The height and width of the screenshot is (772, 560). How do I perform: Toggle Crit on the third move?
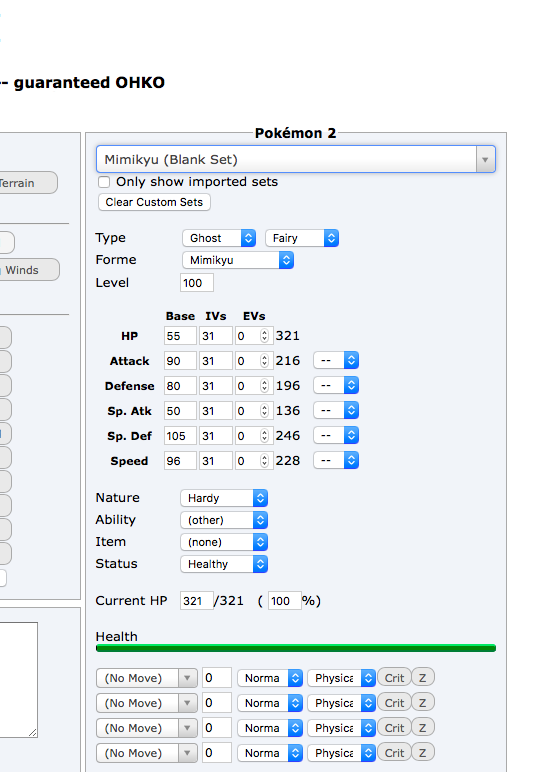click(394, 728)
